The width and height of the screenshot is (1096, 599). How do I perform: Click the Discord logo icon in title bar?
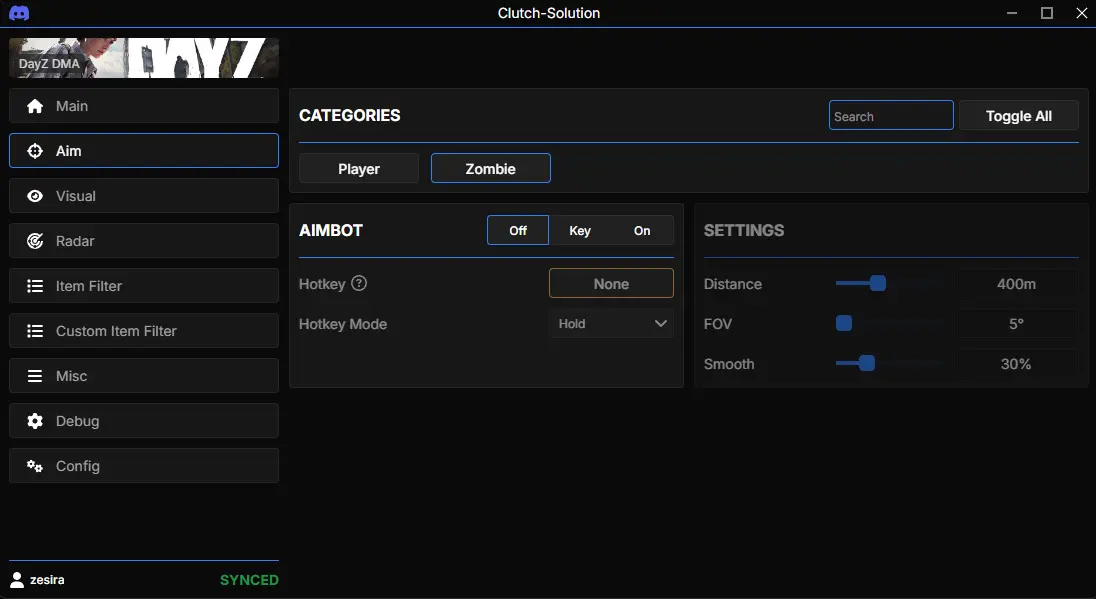click(x=18, y=13)
